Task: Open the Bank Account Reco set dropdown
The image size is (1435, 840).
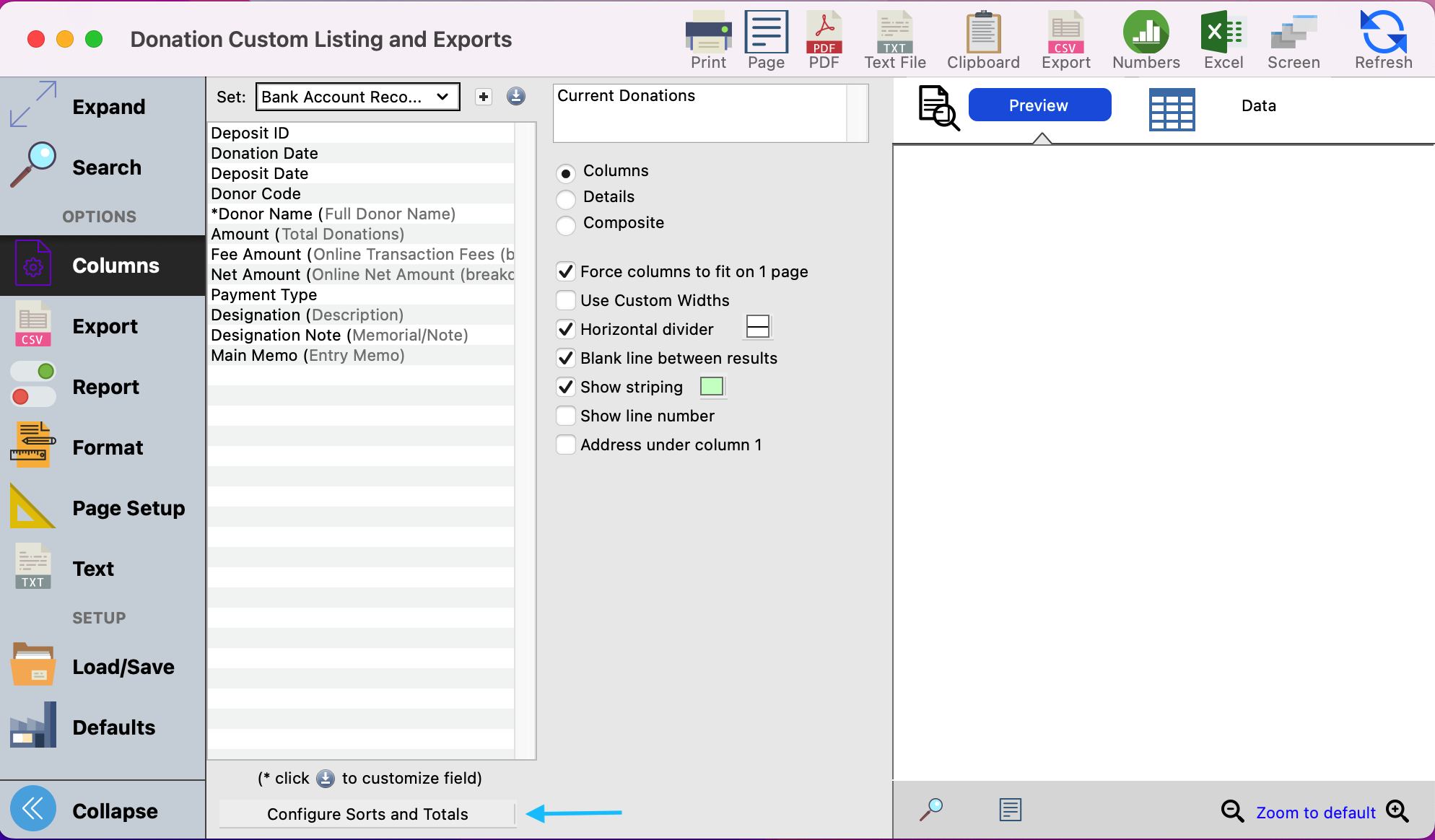Action: coord(357,97)
